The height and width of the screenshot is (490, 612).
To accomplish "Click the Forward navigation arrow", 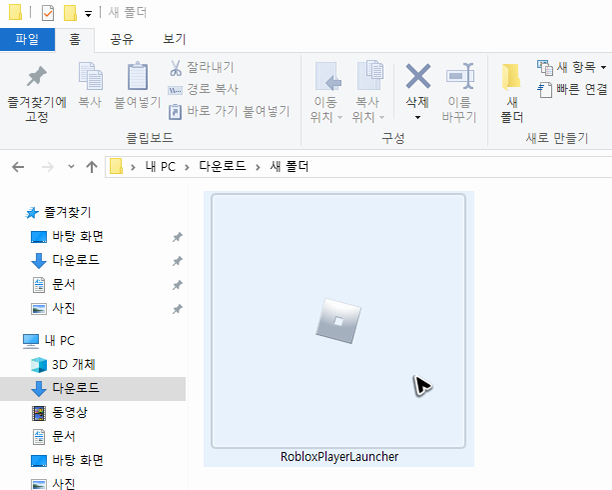I will (x=48, y=167).
